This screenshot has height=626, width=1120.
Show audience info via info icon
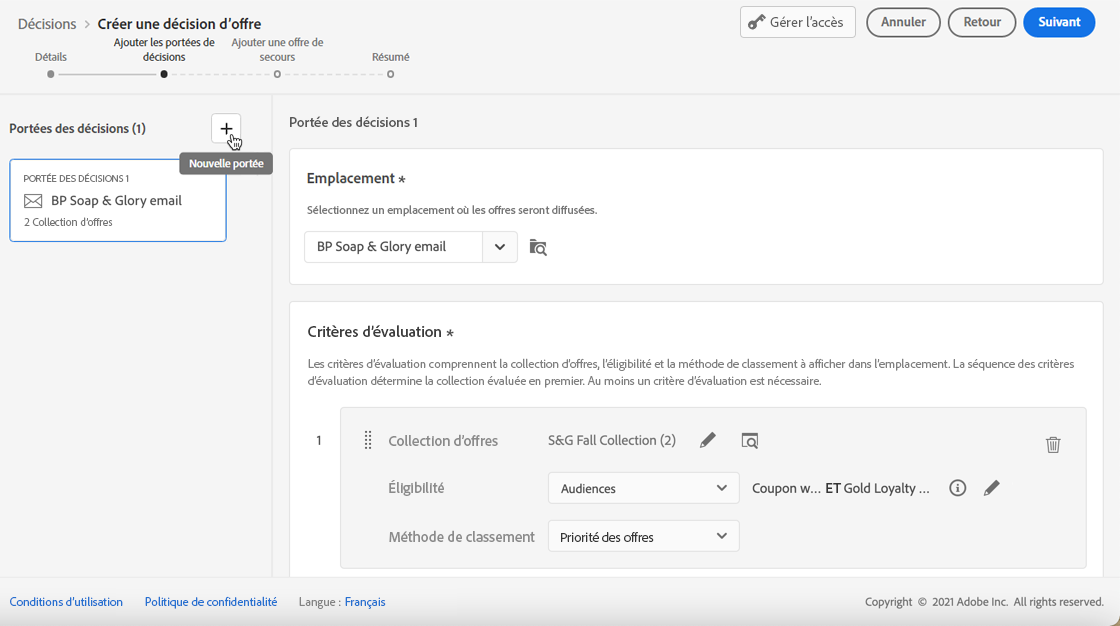pos(958,488)
